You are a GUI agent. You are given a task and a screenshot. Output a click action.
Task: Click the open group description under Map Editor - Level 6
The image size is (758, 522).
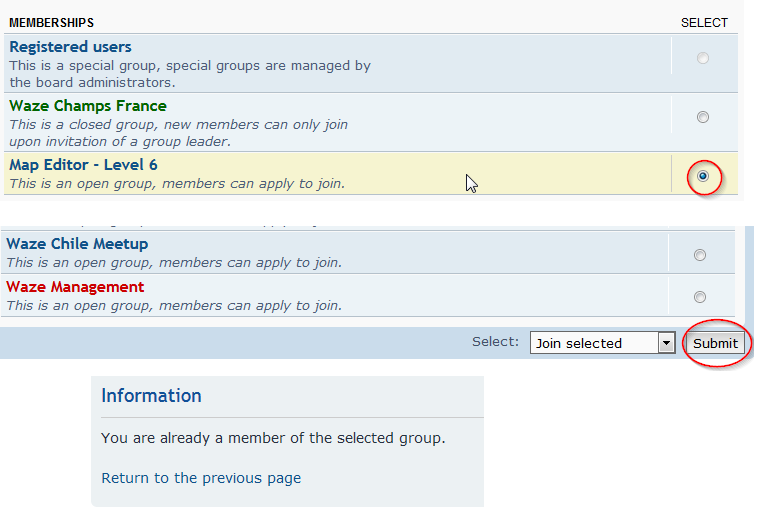point(177,184)
